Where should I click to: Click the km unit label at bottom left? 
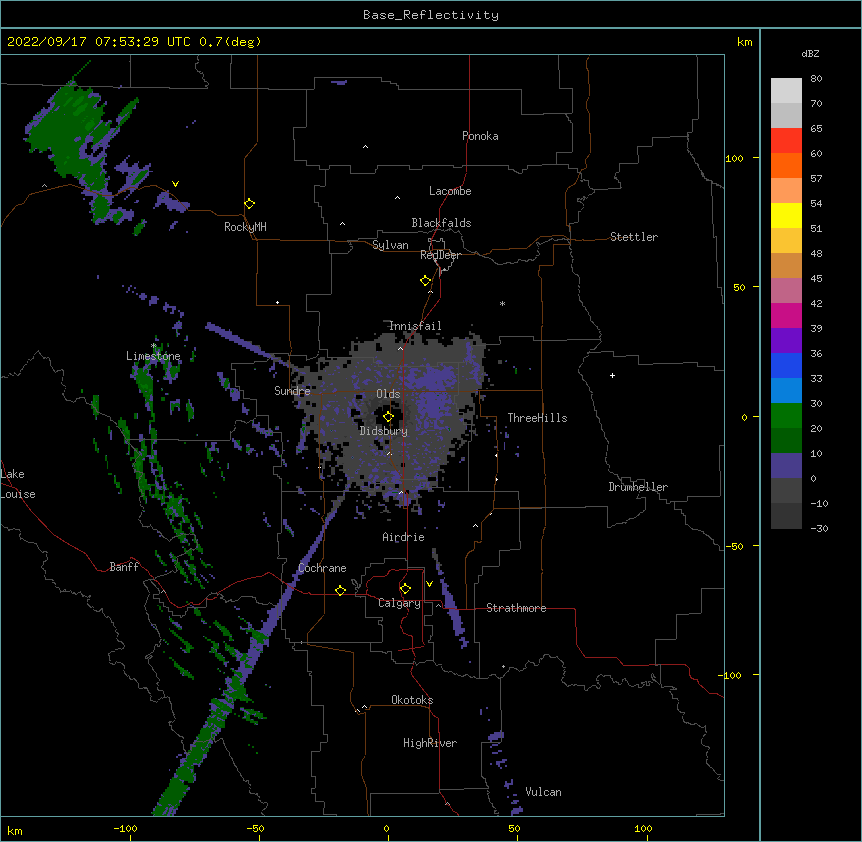coord(15,830)
